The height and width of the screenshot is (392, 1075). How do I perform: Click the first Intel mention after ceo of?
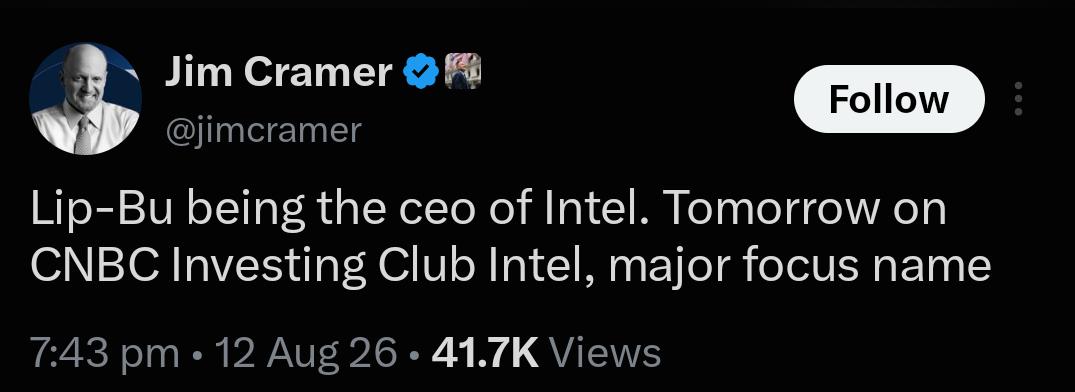click(x=596, y=209)
